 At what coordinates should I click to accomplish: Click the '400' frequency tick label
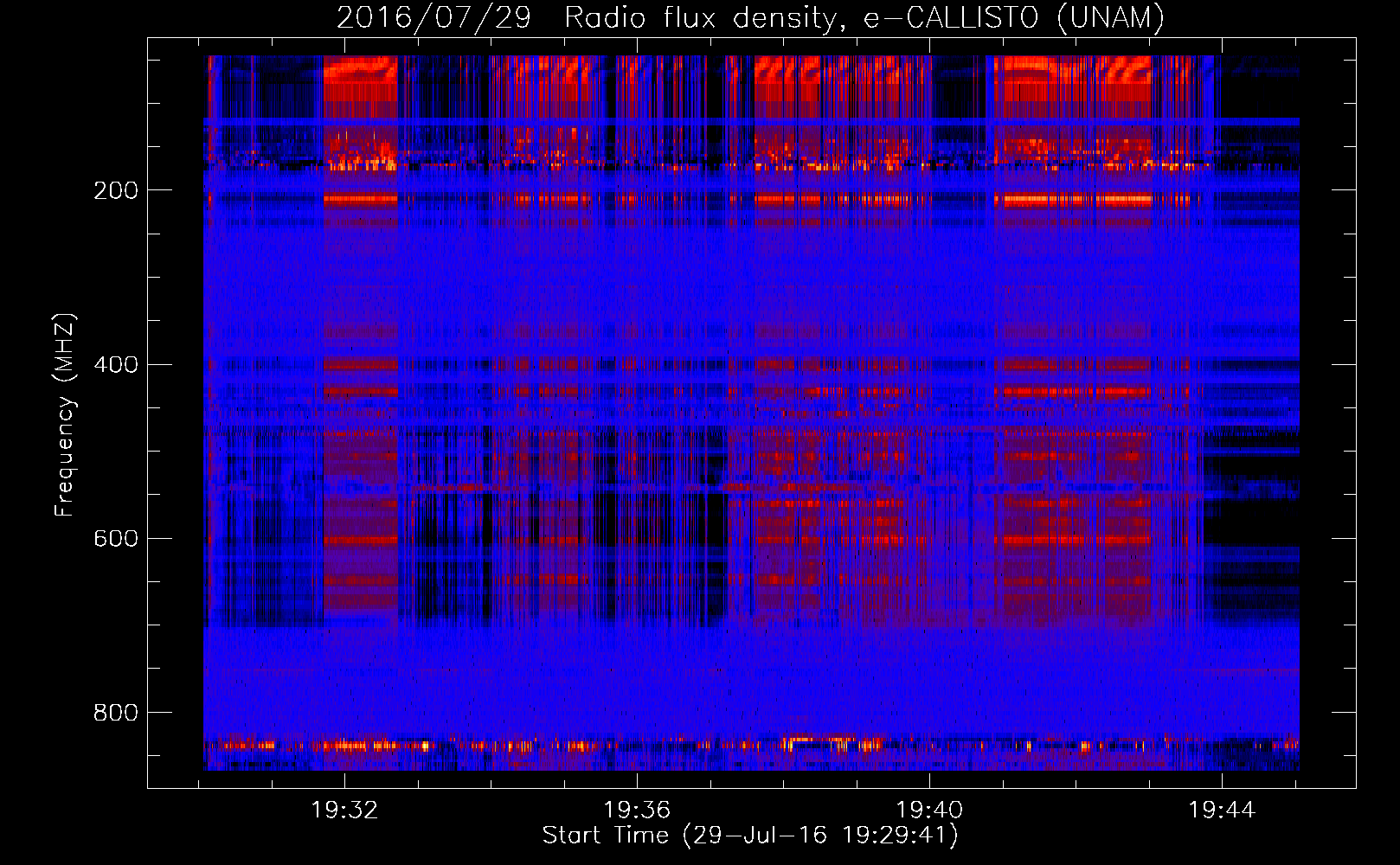(116, 364)
